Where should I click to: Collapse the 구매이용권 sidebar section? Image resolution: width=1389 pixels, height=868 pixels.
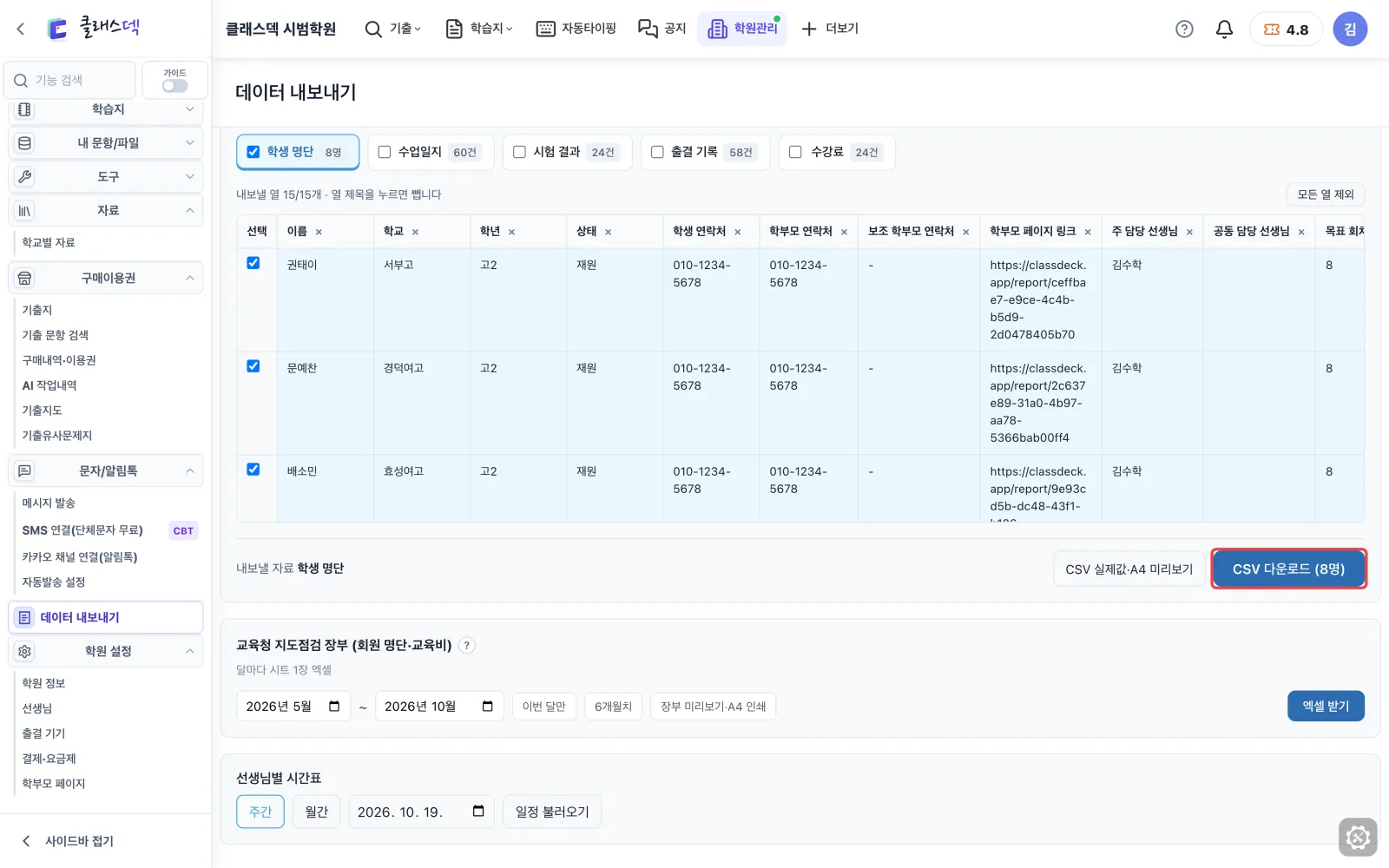106,279
